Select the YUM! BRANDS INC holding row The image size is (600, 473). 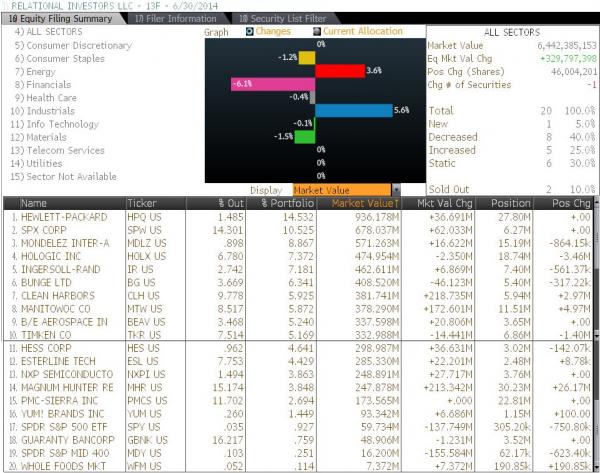coord(298,414)
